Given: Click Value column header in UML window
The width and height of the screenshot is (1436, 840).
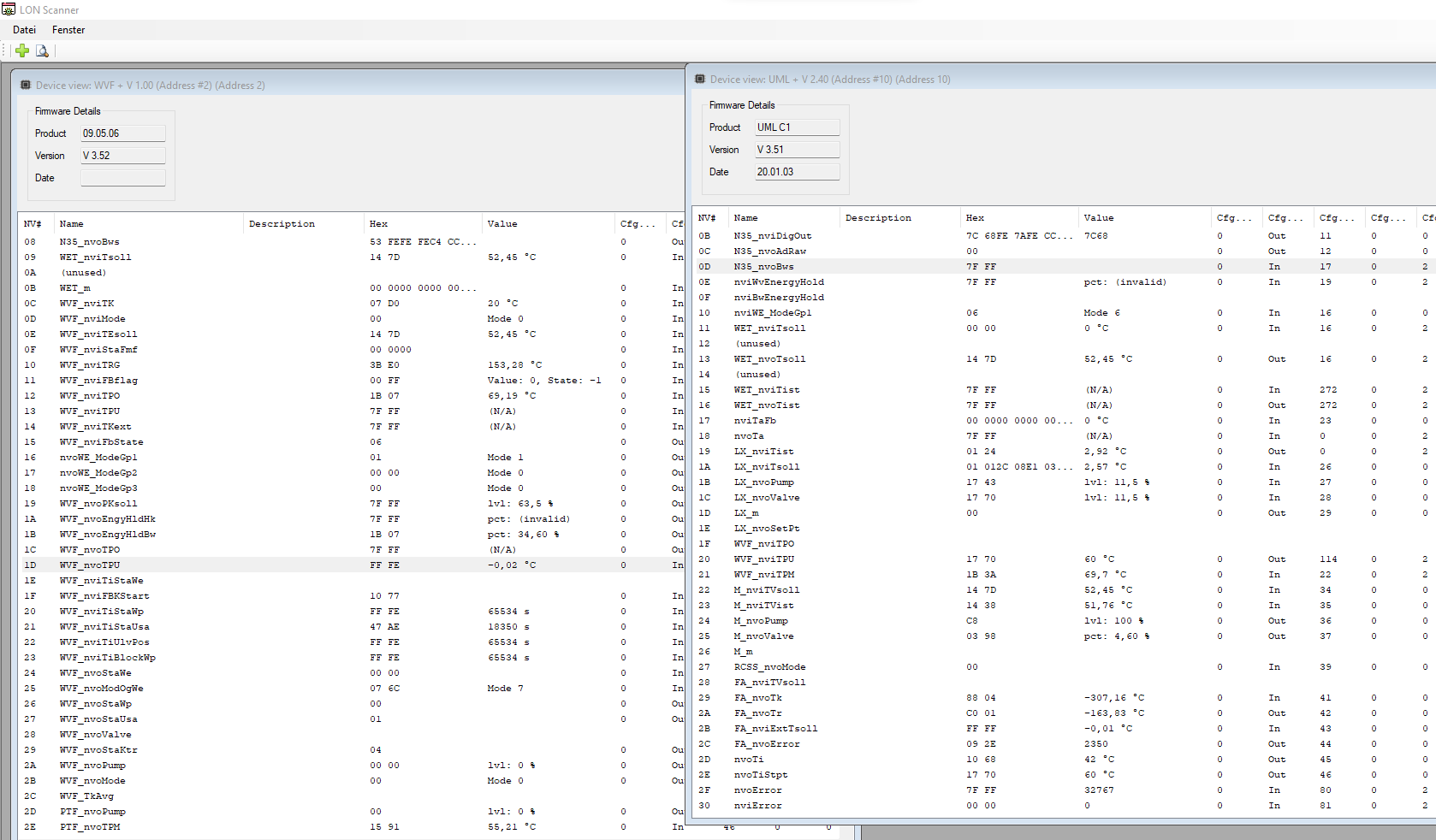Looking at the screenshot, I should pyautogui.click(x=1146, y=218).
